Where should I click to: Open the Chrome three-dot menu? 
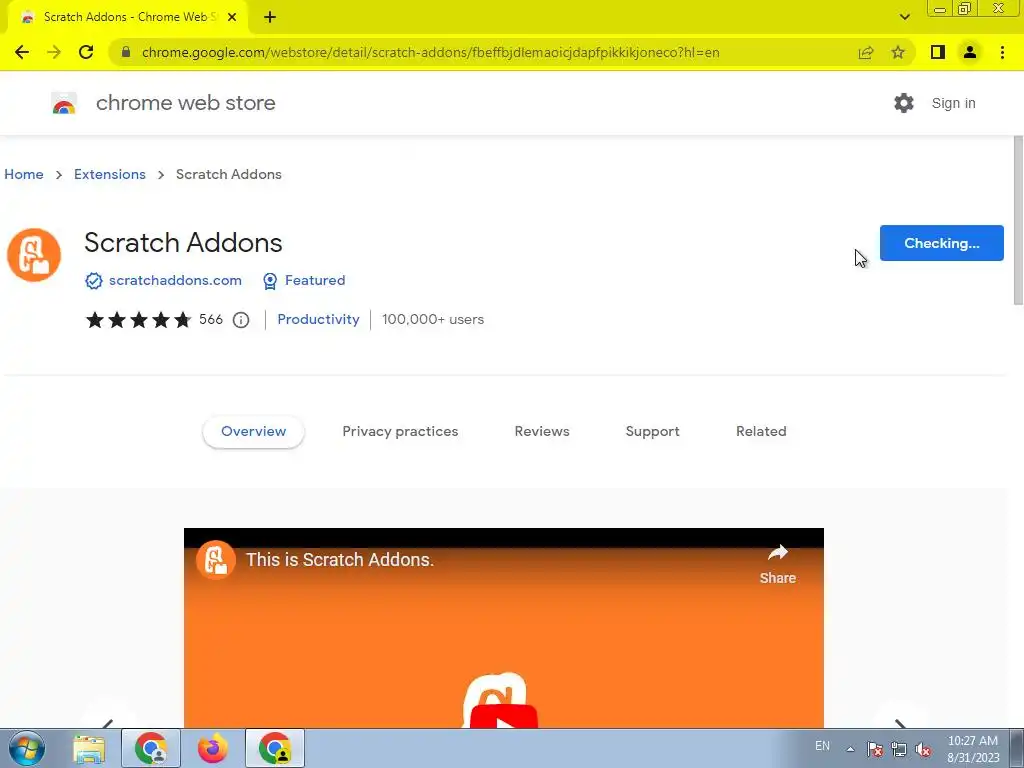click(x=1002, y=52)
